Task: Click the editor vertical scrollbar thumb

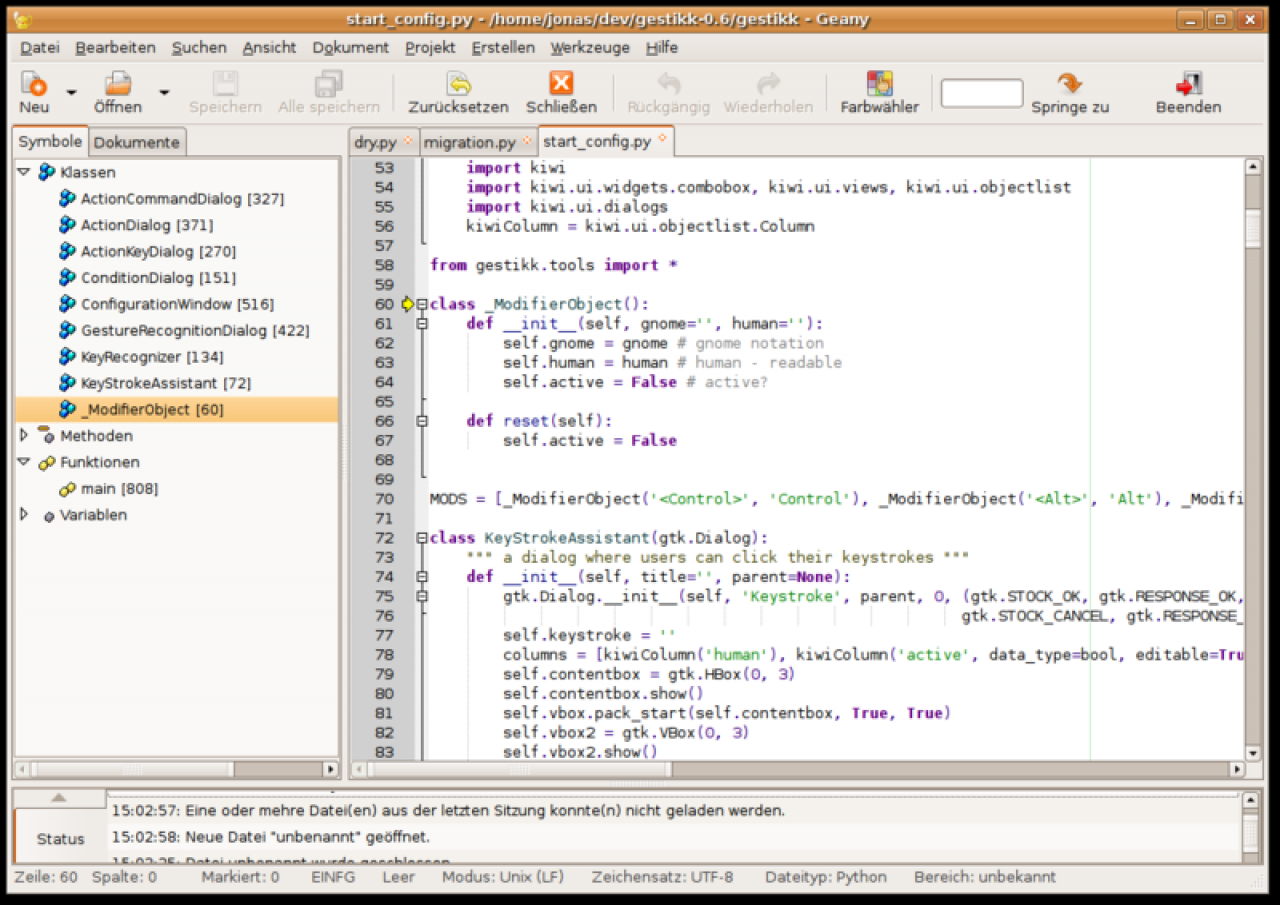Action: [1253, 227]
